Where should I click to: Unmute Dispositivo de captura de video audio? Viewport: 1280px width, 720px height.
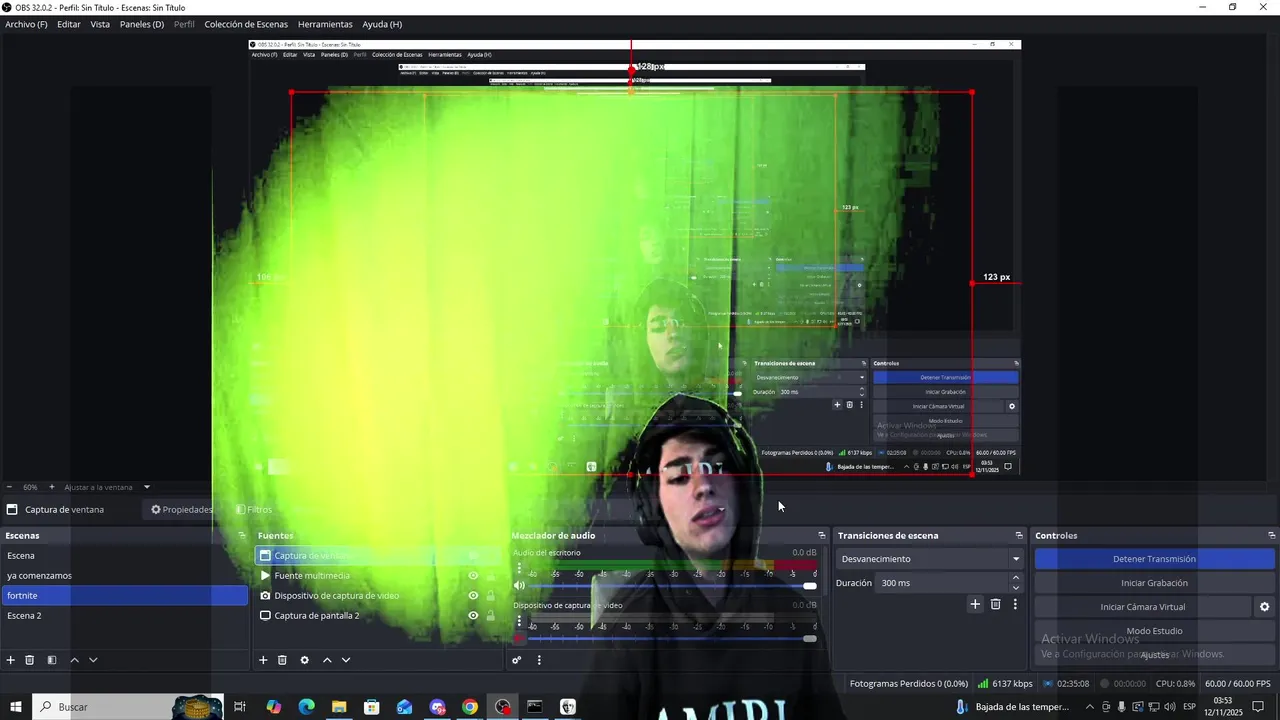[x=519, y=638]
